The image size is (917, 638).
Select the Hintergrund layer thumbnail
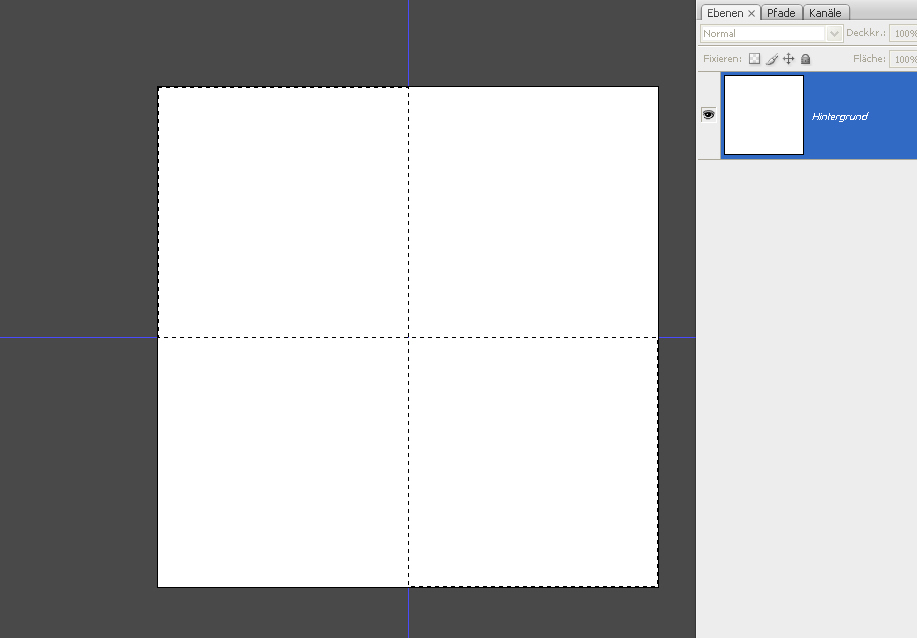click(764, 115)
